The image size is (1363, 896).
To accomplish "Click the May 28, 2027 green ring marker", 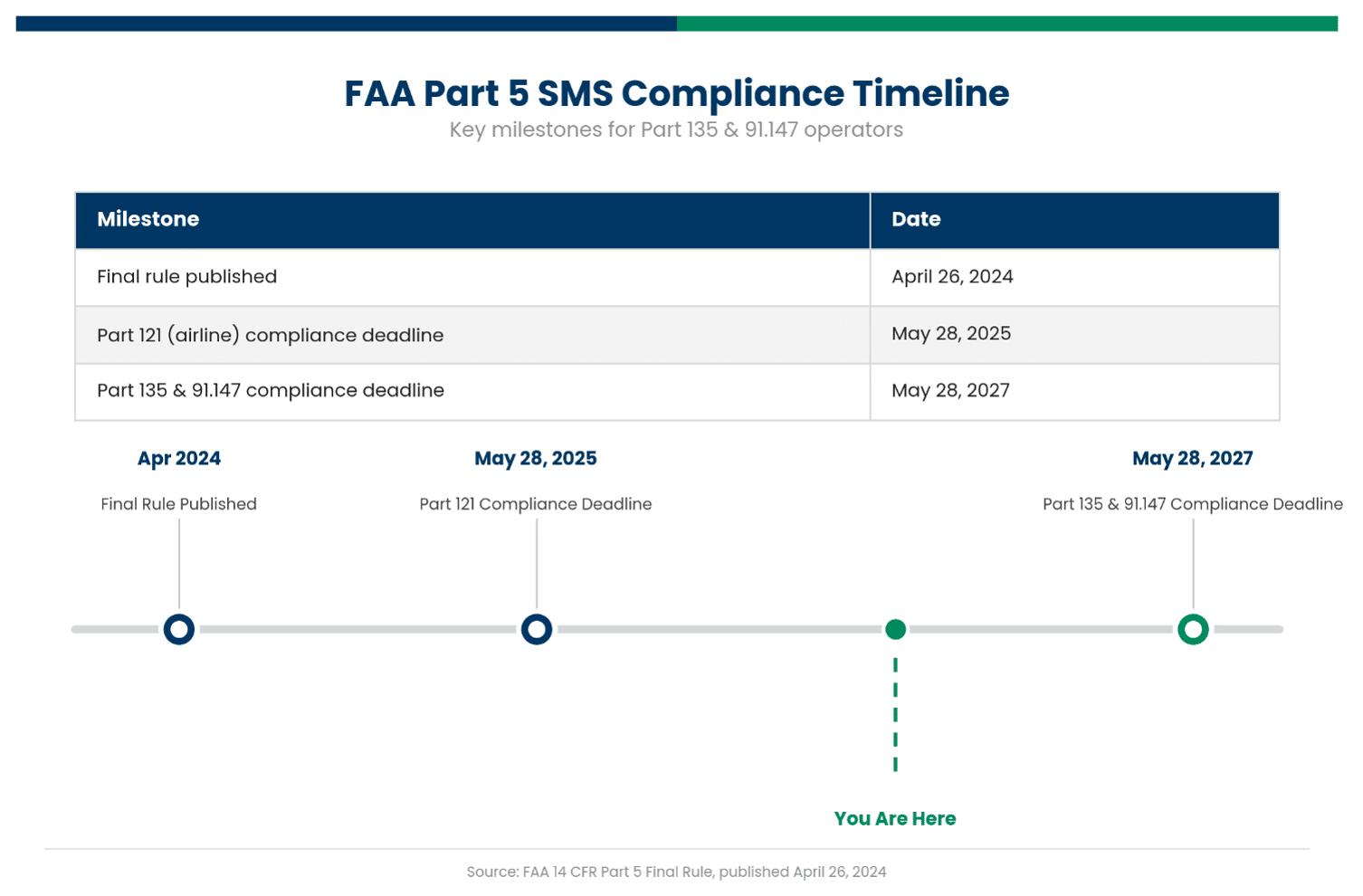I will click(1193, 629).
